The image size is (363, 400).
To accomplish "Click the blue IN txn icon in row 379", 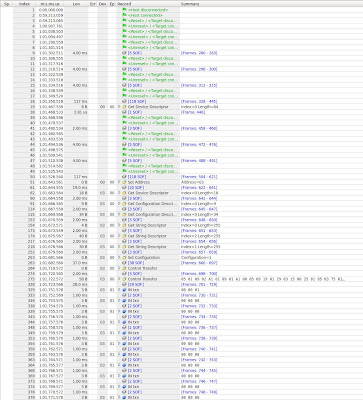I will point(124,397).
